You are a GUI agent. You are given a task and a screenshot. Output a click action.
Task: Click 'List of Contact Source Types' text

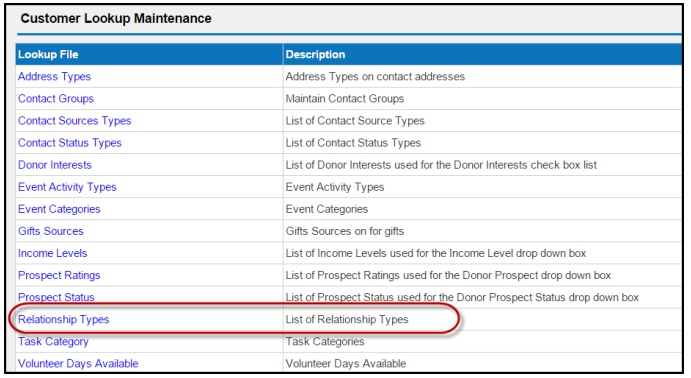pyautogui.click(x=355, y=121)
